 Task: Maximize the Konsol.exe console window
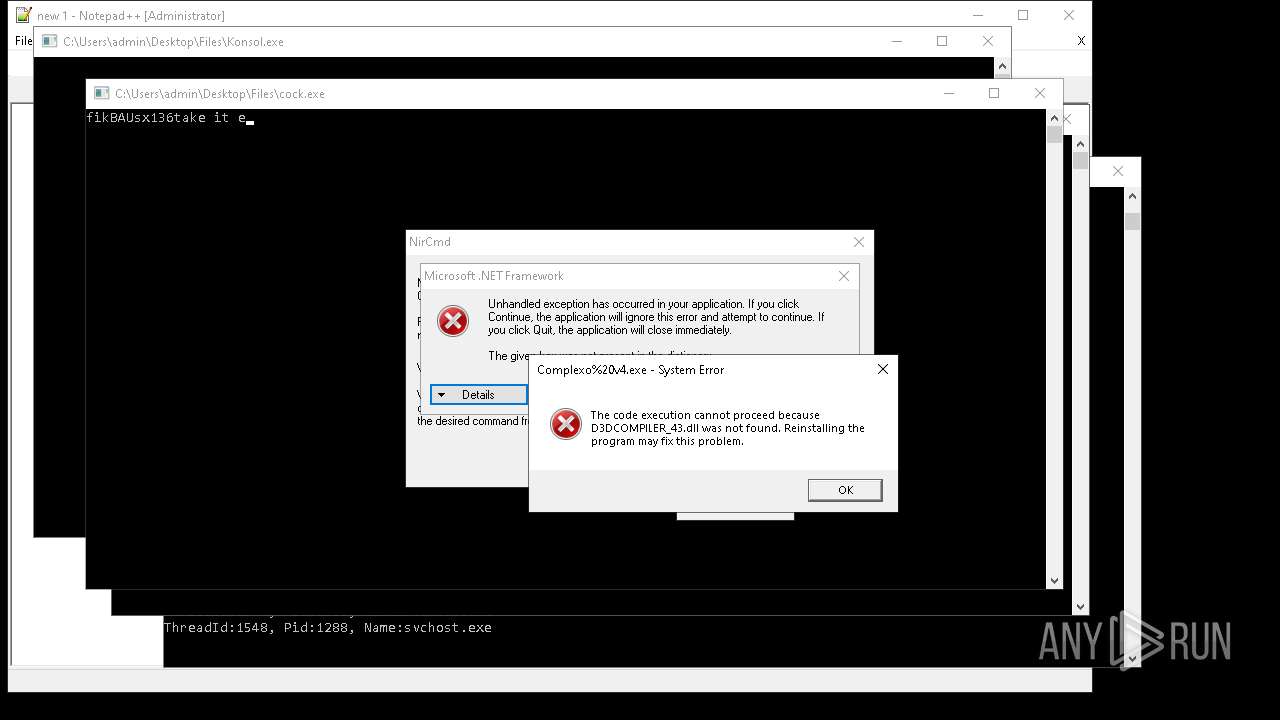coord(942,41)
